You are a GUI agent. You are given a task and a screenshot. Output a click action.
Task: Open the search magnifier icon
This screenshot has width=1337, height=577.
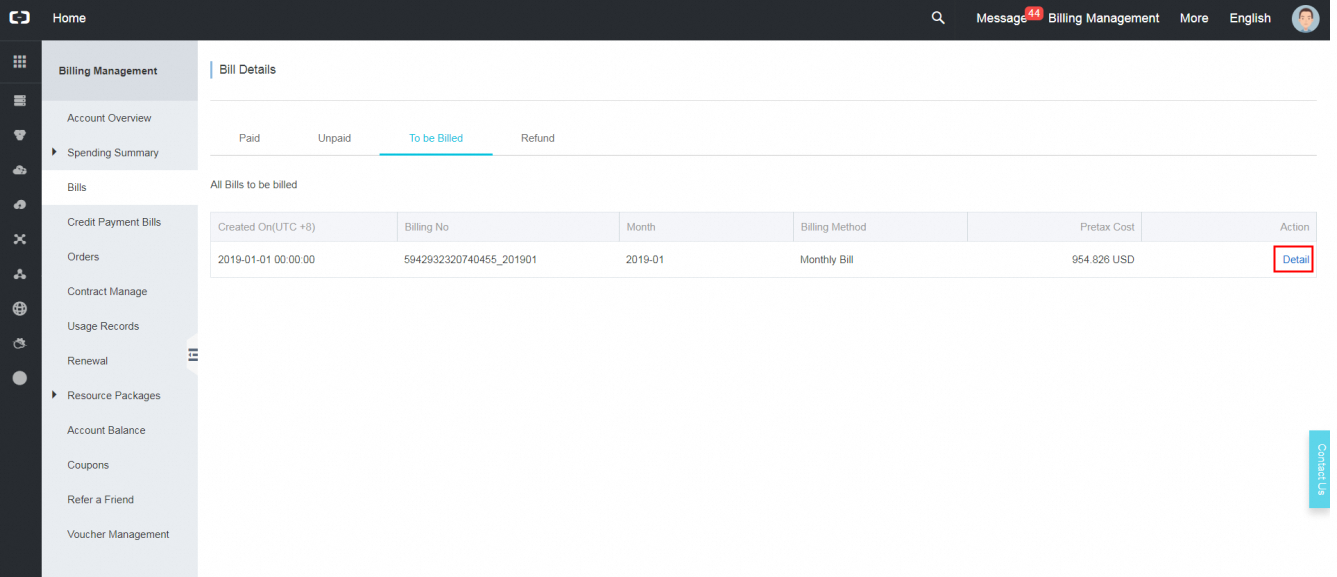[938, 18]
